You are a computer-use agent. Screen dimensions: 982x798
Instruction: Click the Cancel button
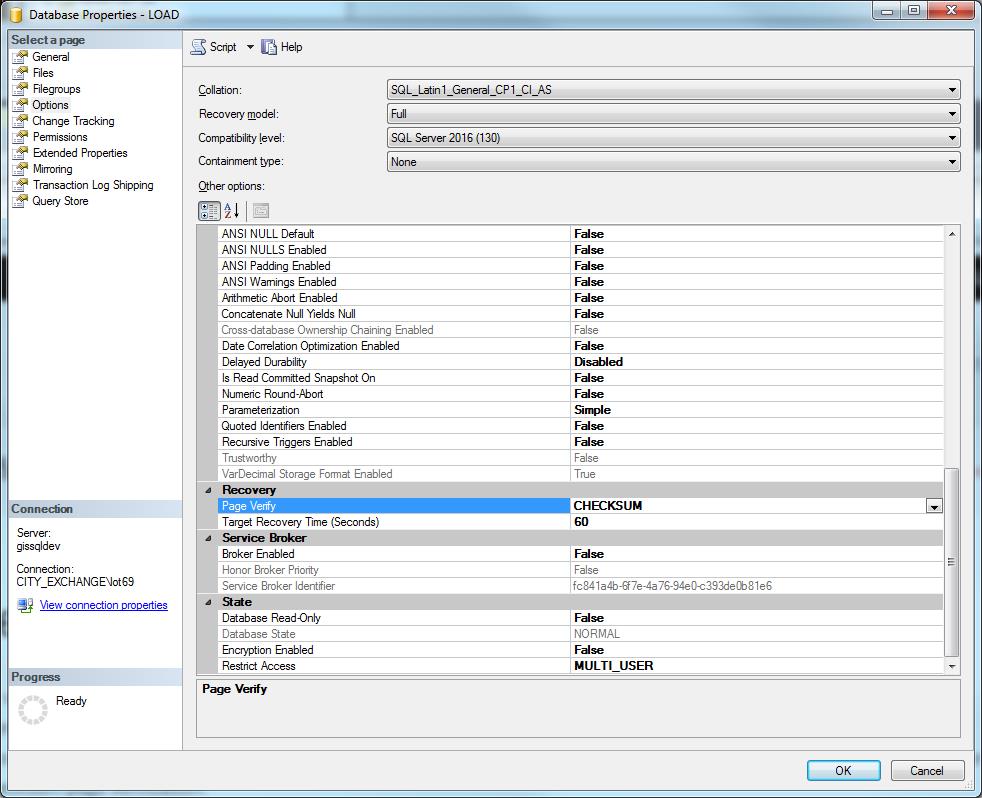pos(926,770)
